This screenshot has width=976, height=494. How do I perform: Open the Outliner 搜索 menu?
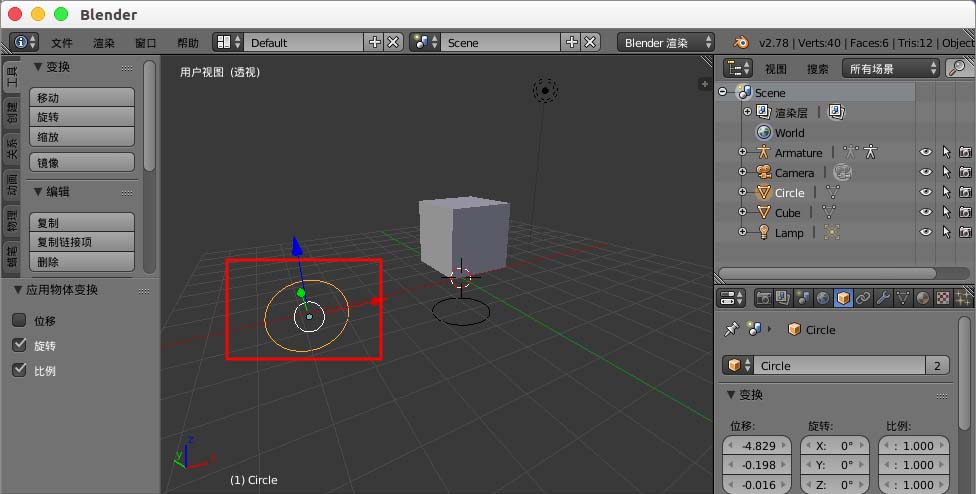point(817,69)
